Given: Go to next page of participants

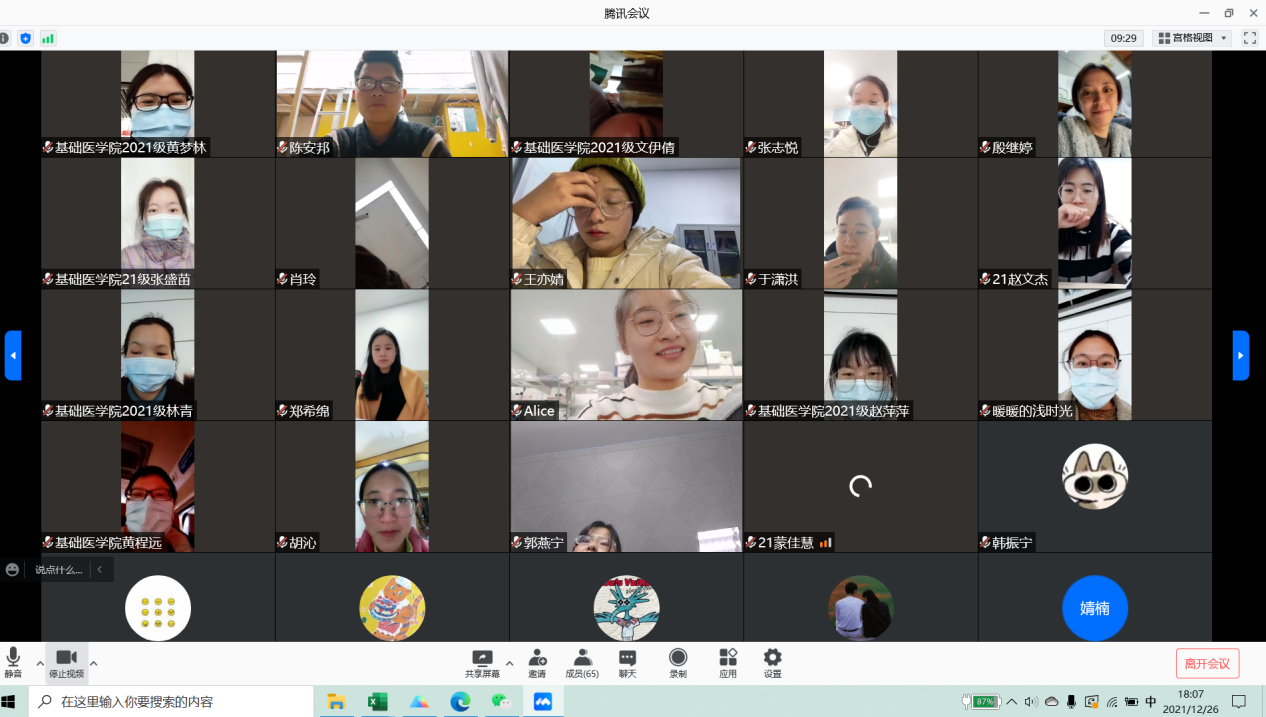Looking at the screenshot, I should pyautogui.click(x=1241, y=355).
